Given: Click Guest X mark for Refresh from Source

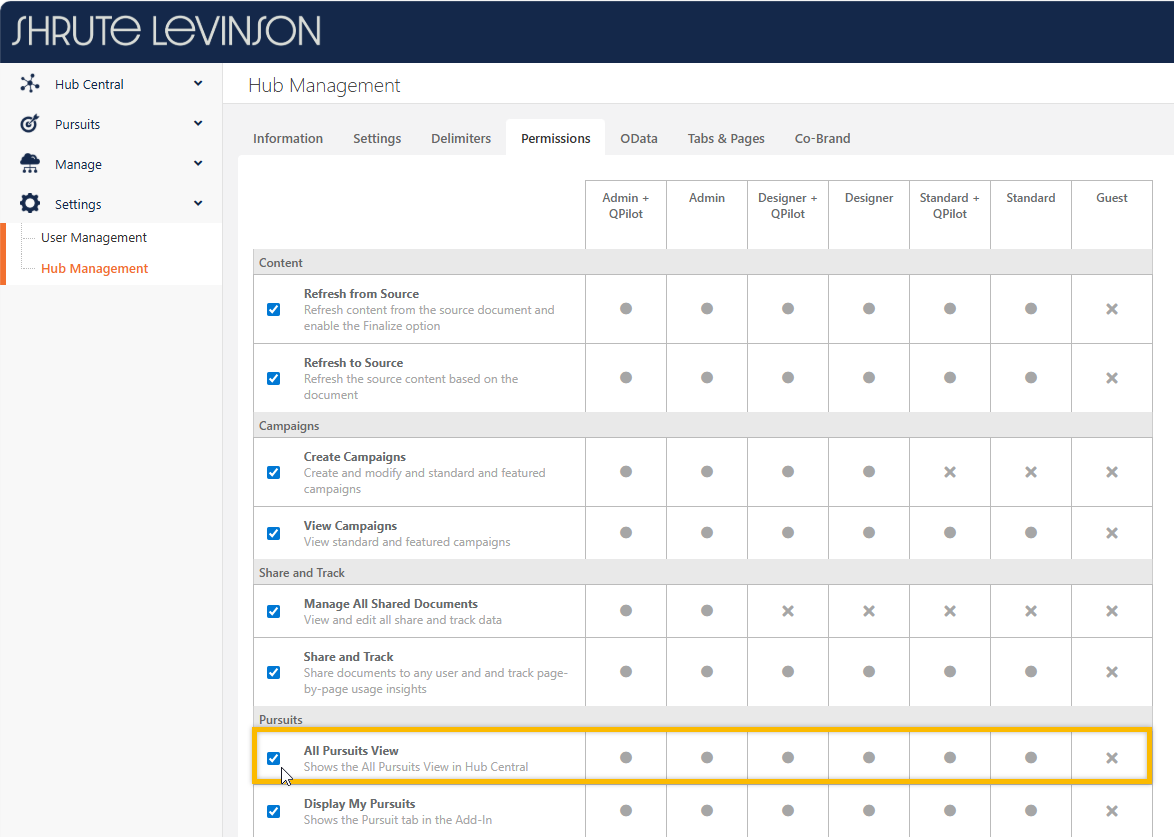Looking at the screenshot, I should tap(1111, 309).
